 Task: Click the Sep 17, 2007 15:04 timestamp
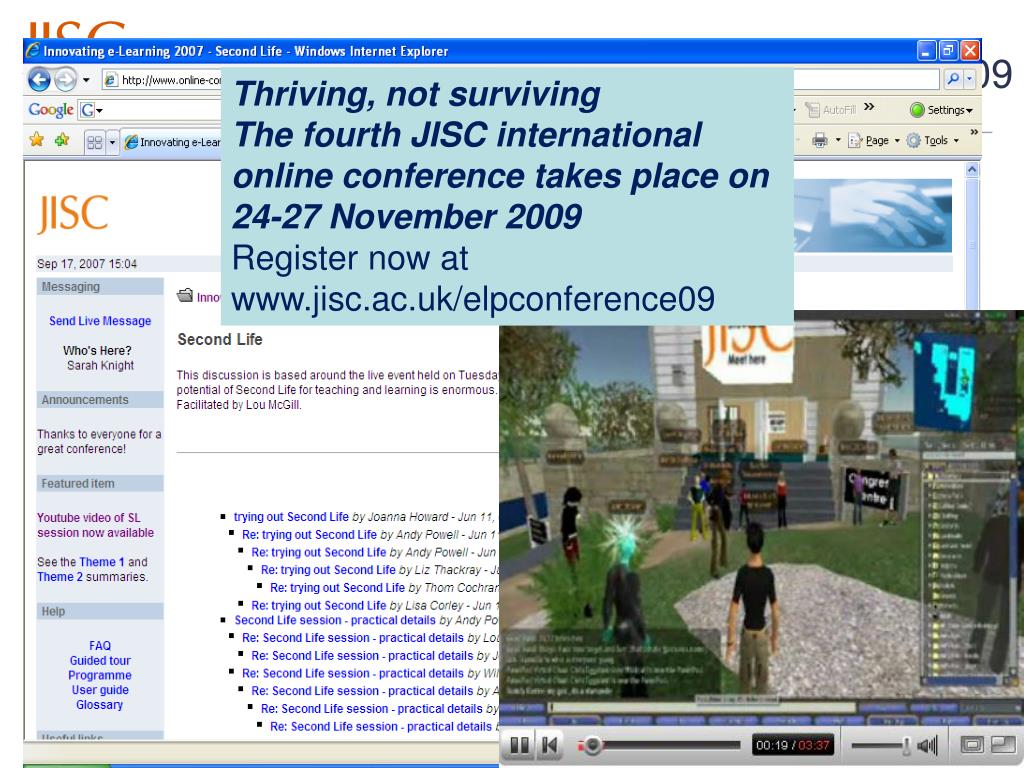[87, 264]
